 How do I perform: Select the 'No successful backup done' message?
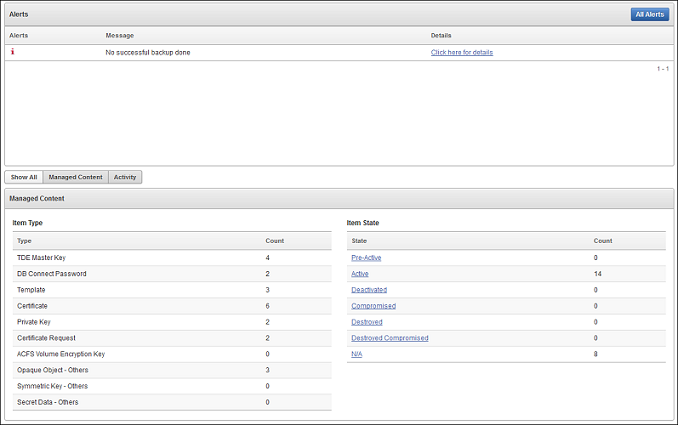[x=148, y=52]
